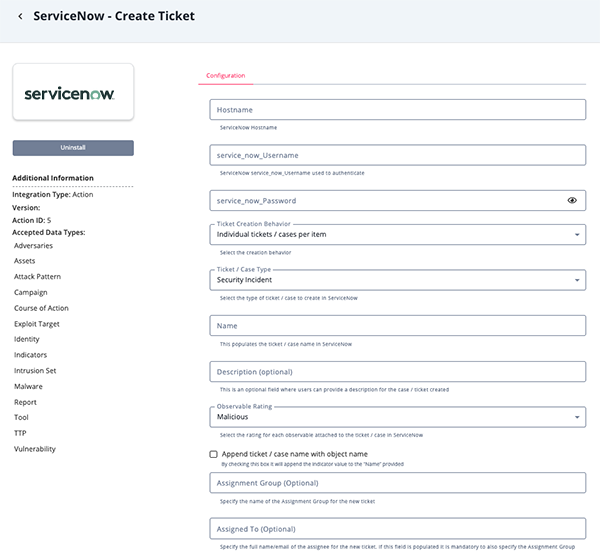Switch to the Configuration tab
This screenshot has height=555, width=600.
click(x=225, y=76)
